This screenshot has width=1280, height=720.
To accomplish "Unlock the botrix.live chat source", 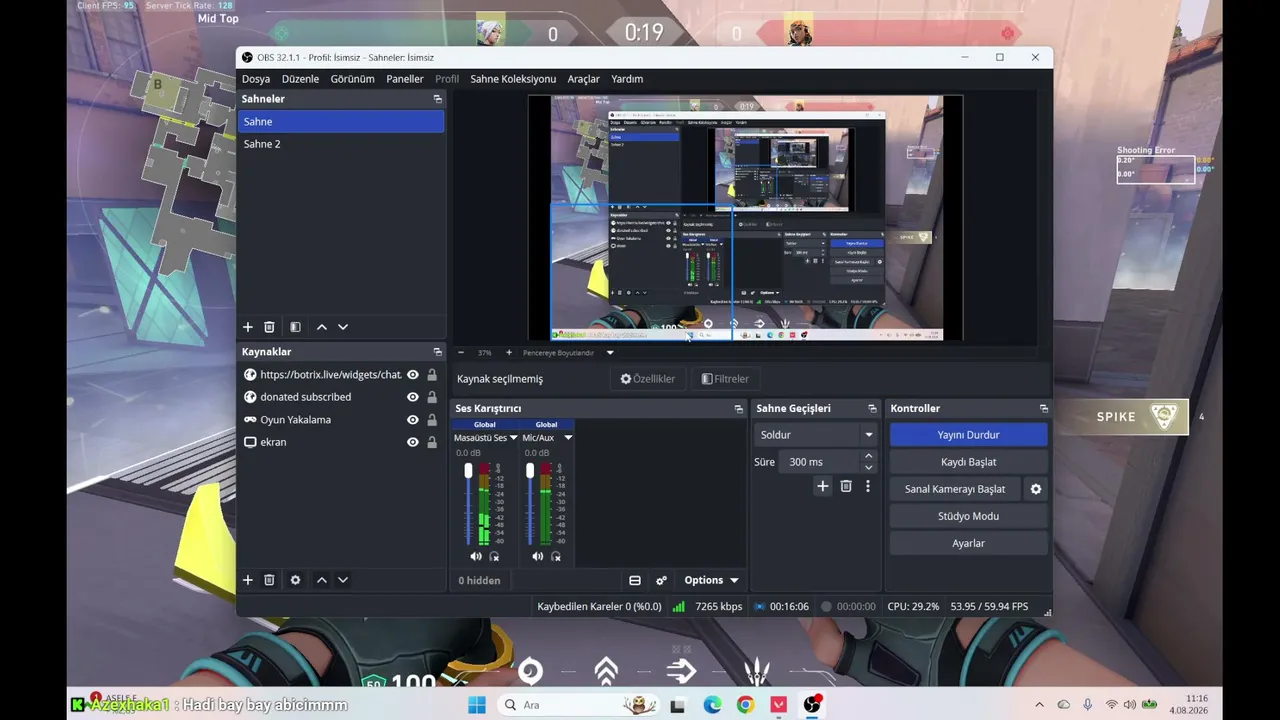I will click(x=432, y=375).
